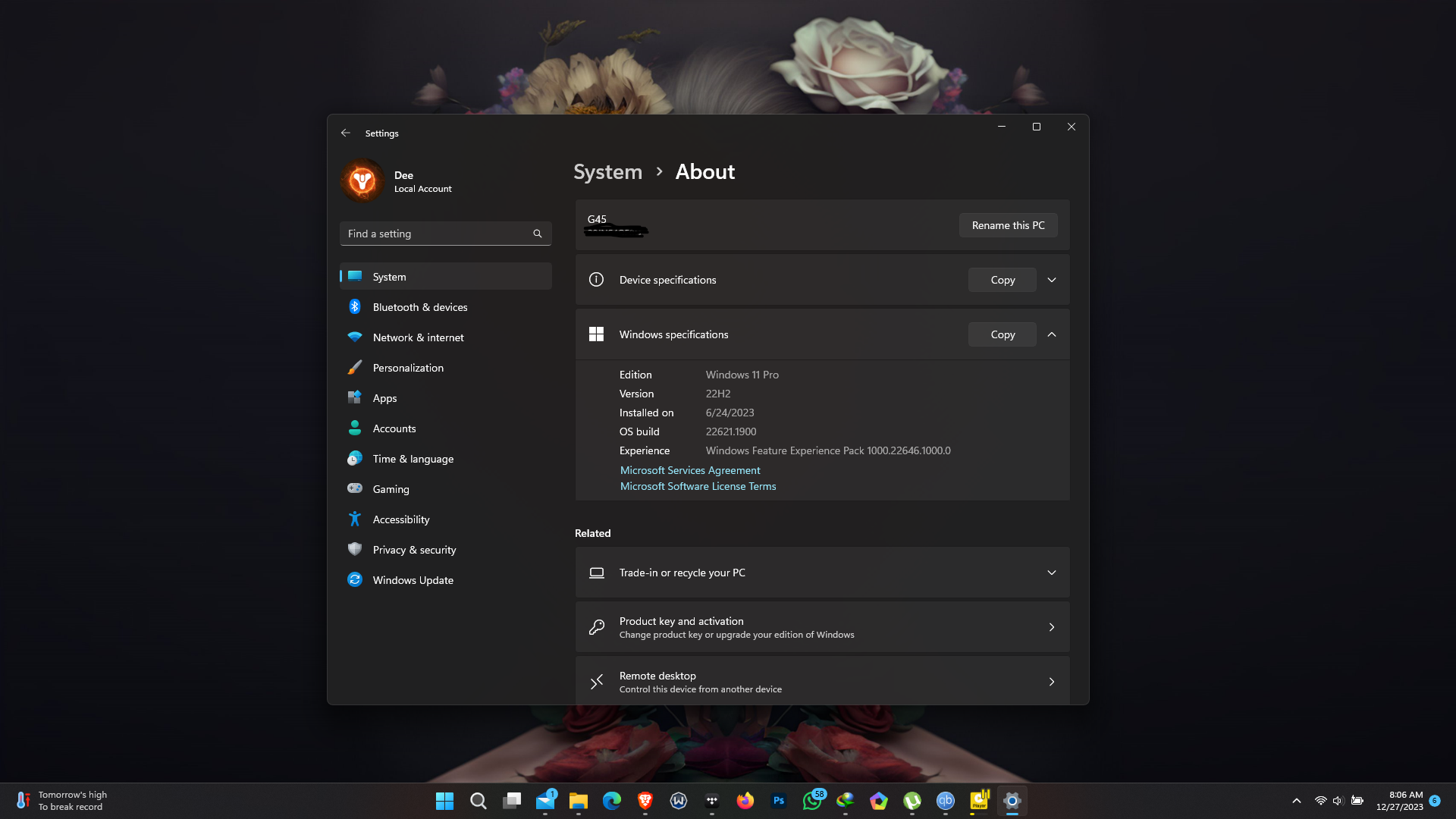This screenshot has width=1456, height=819.
Task: Click the volume speaker tray icon
Action: [1338, 801]
